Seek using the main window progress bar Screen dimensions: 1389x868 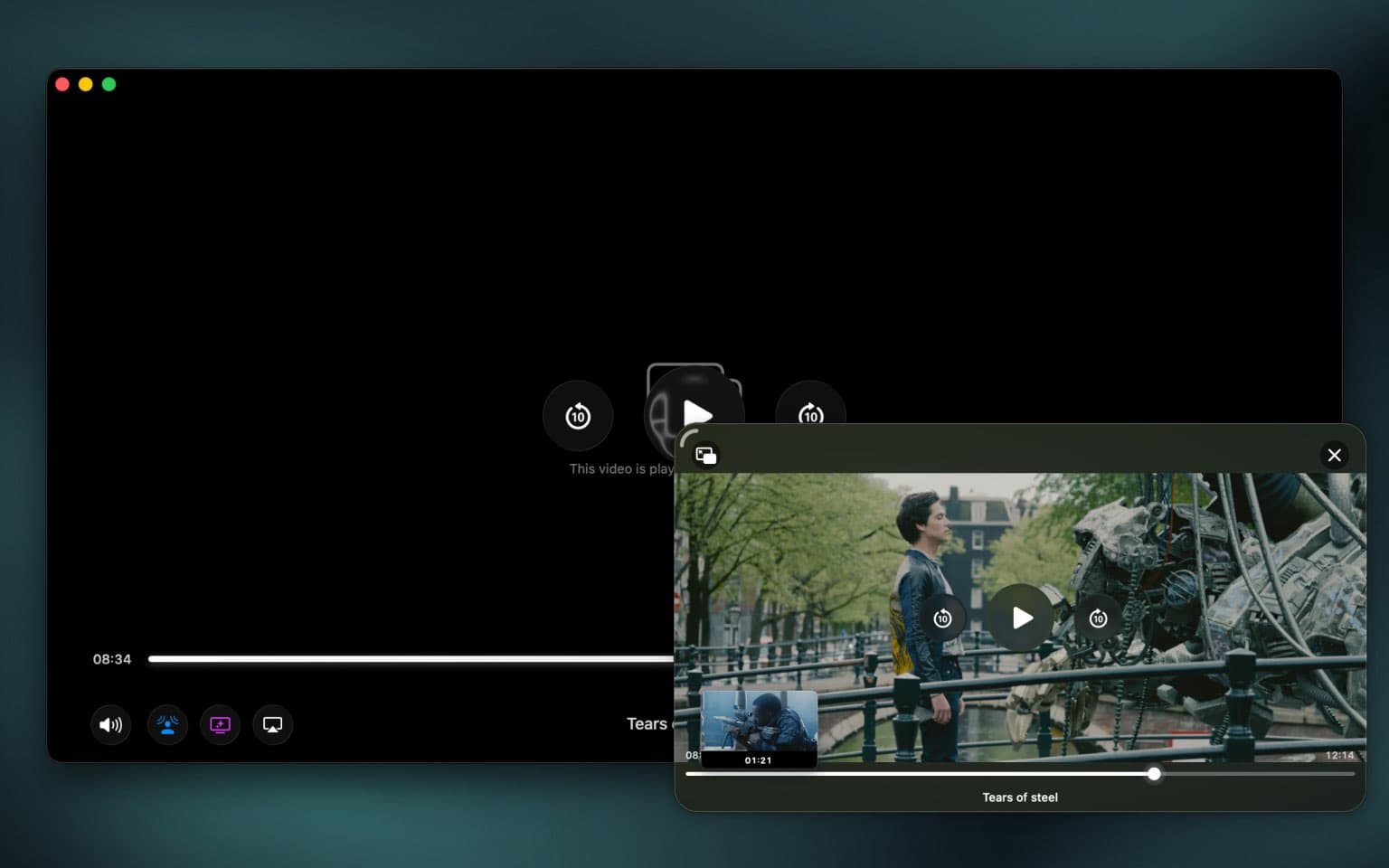click(x=407, y=658)
